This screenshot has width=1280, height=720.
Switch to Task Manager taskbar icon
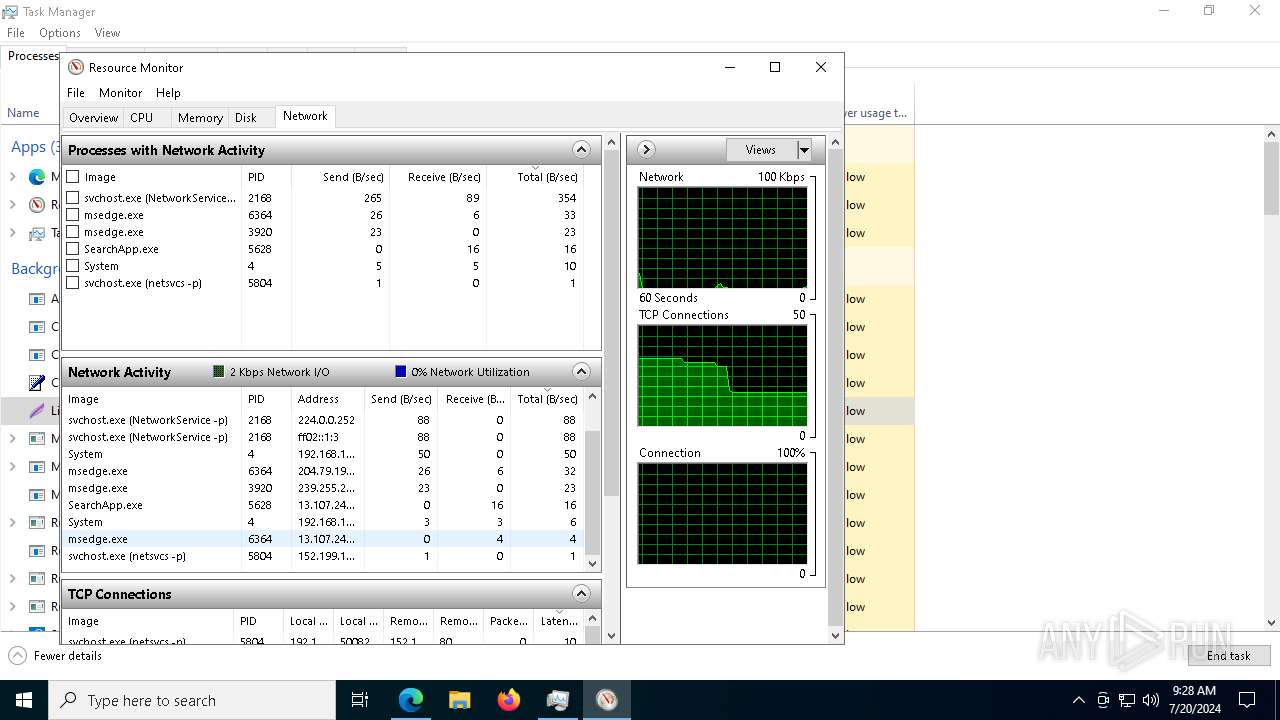point(558,700)
